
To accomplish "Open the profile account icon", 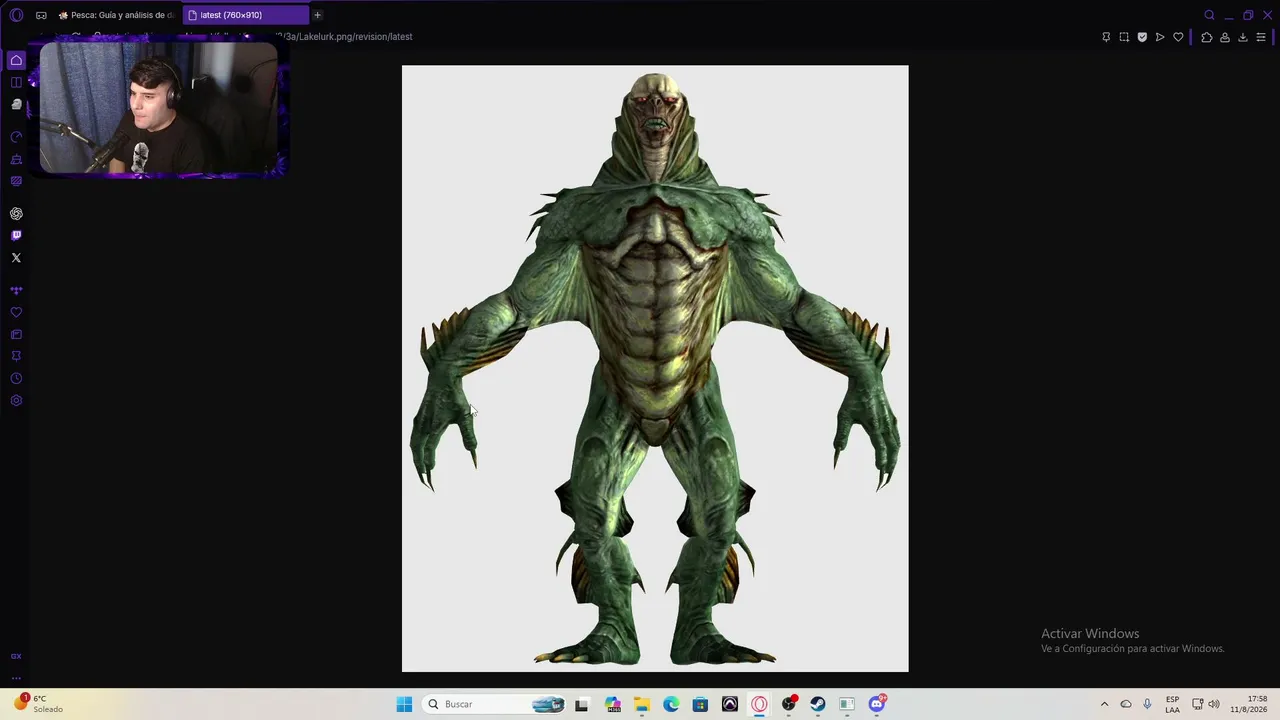I will click(x=1225, y=37).
